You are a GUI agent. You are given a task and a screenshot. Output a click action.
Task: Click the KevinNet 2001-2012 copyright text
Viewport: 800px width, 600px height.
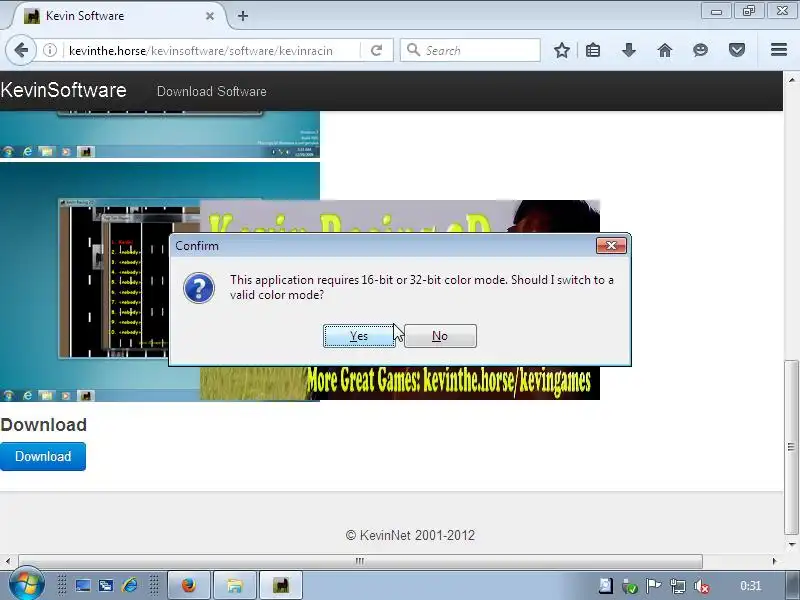tap(410, 535)
